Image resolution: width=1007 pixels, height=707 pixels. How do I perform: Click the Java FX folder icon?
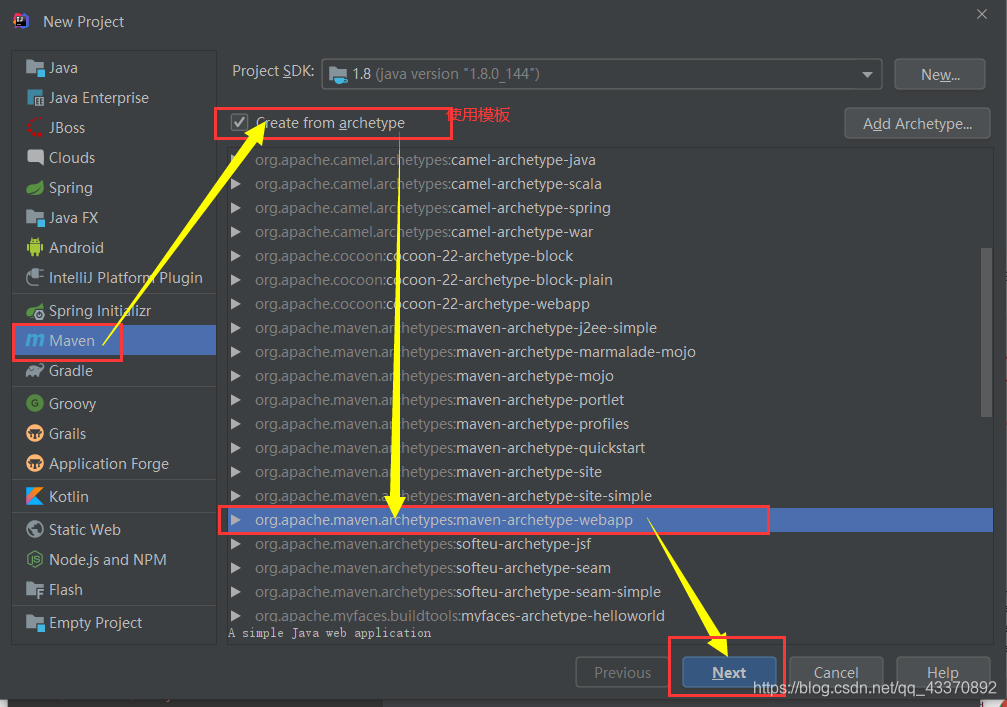pyautogui.click(x=35, y=218)
